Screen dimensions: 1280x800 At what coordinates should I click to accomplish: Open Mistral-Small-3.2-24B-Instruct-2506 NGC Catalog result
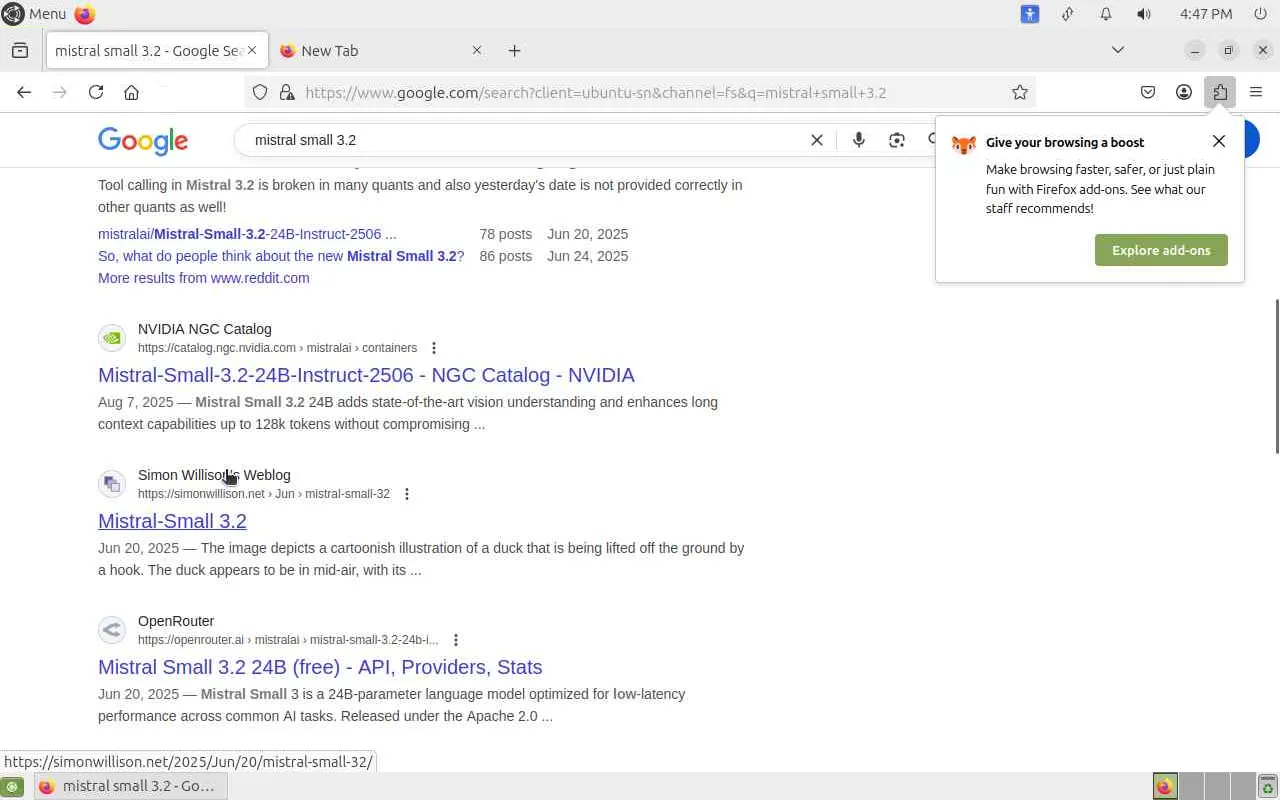[366, 375]
